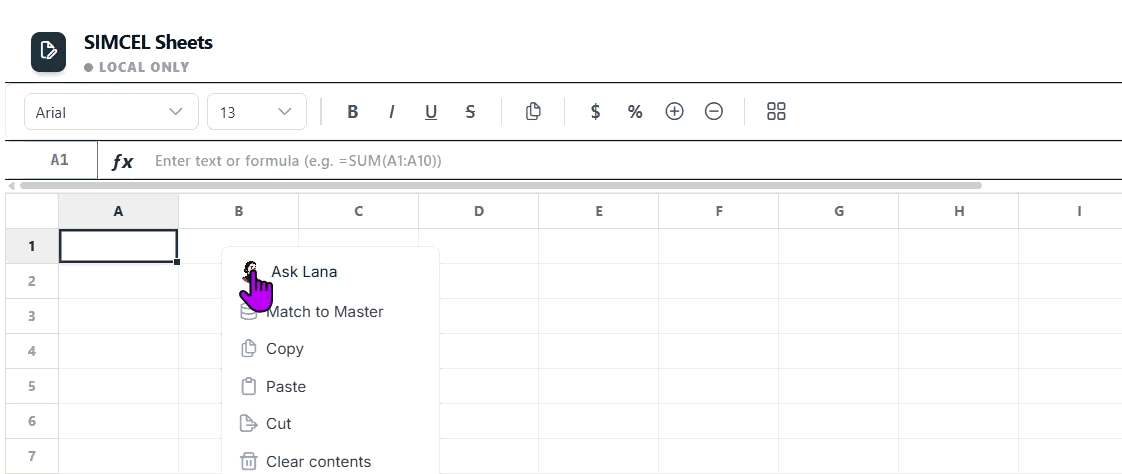The image size is (1122, 474).
Task: Select column I header
Action: coord(1070,211)
